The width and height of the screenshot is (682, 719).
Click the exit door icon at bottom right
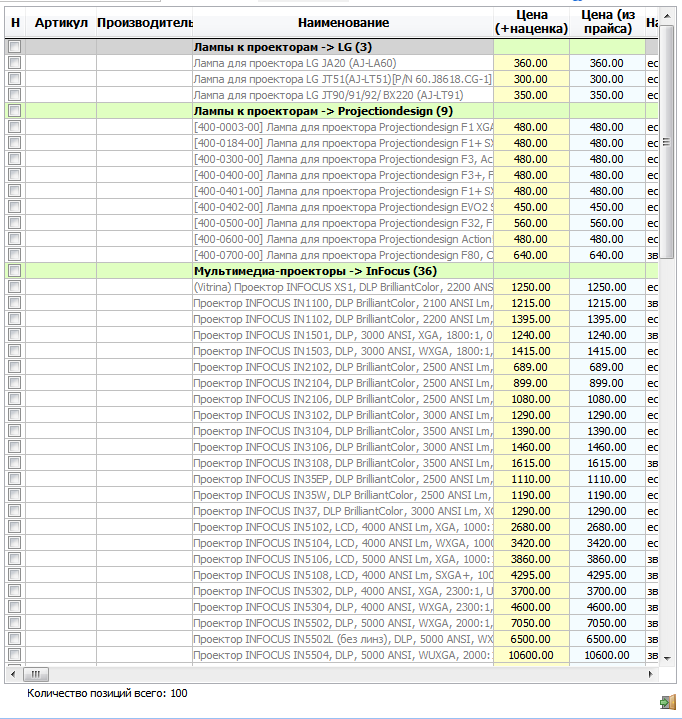click(668, 702)
